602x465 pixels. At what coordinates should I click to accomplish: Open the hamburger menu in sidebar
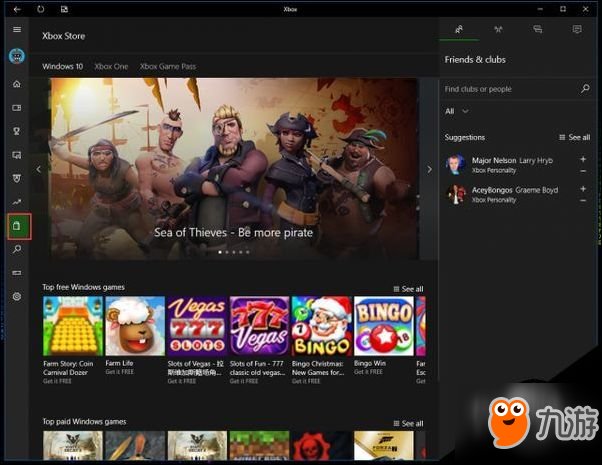pyautogui.click(x=17, y=30)
